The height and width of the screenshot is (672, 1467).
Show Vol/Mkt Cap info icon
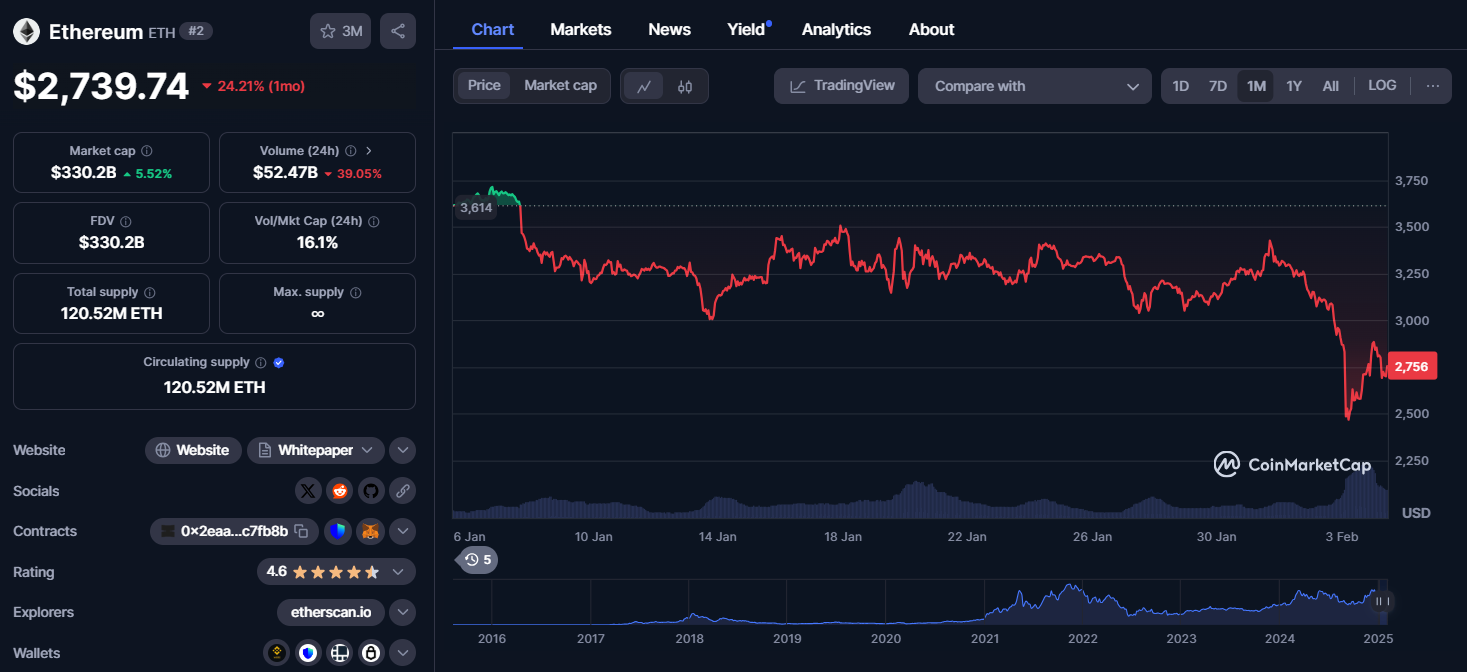click(373, 221)
